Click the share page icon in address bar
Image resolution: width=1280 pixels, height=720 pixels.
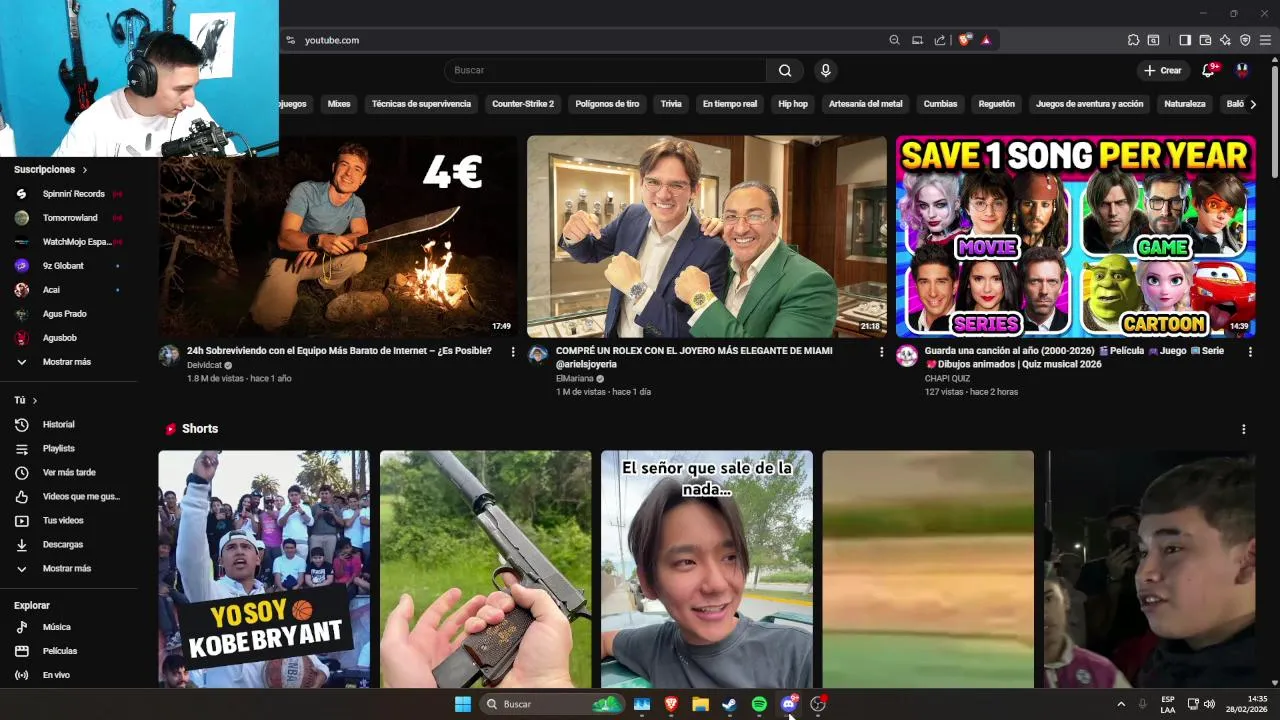click(940, 40)
